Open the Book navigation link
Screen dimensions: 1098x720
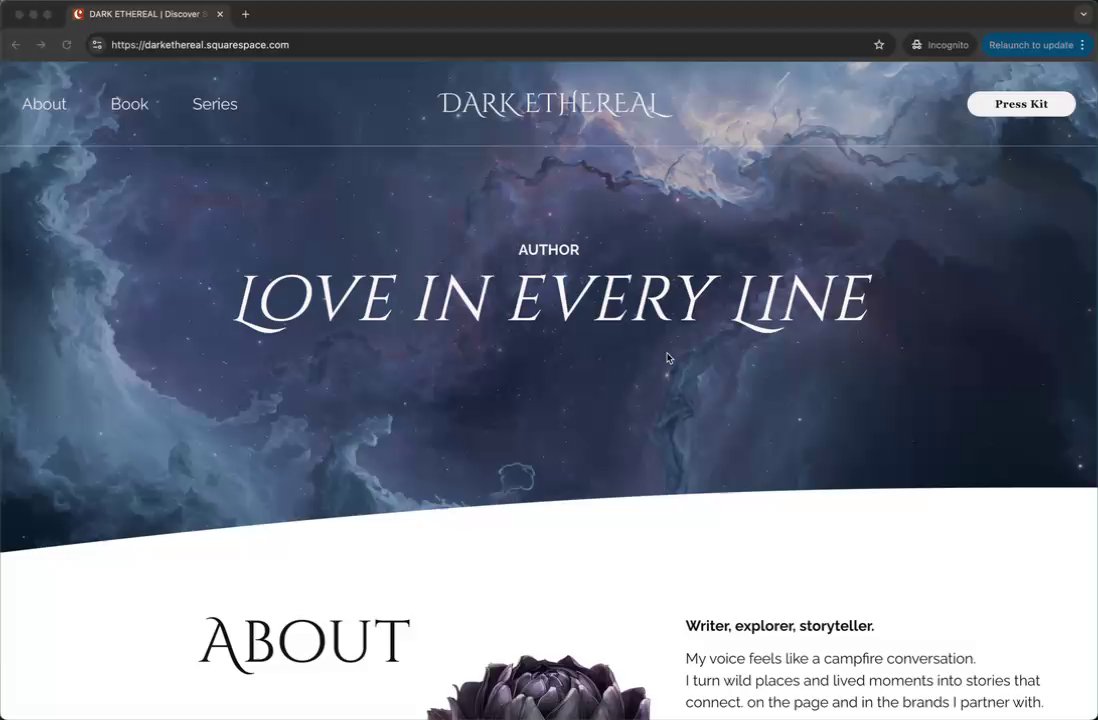point(130,104)
